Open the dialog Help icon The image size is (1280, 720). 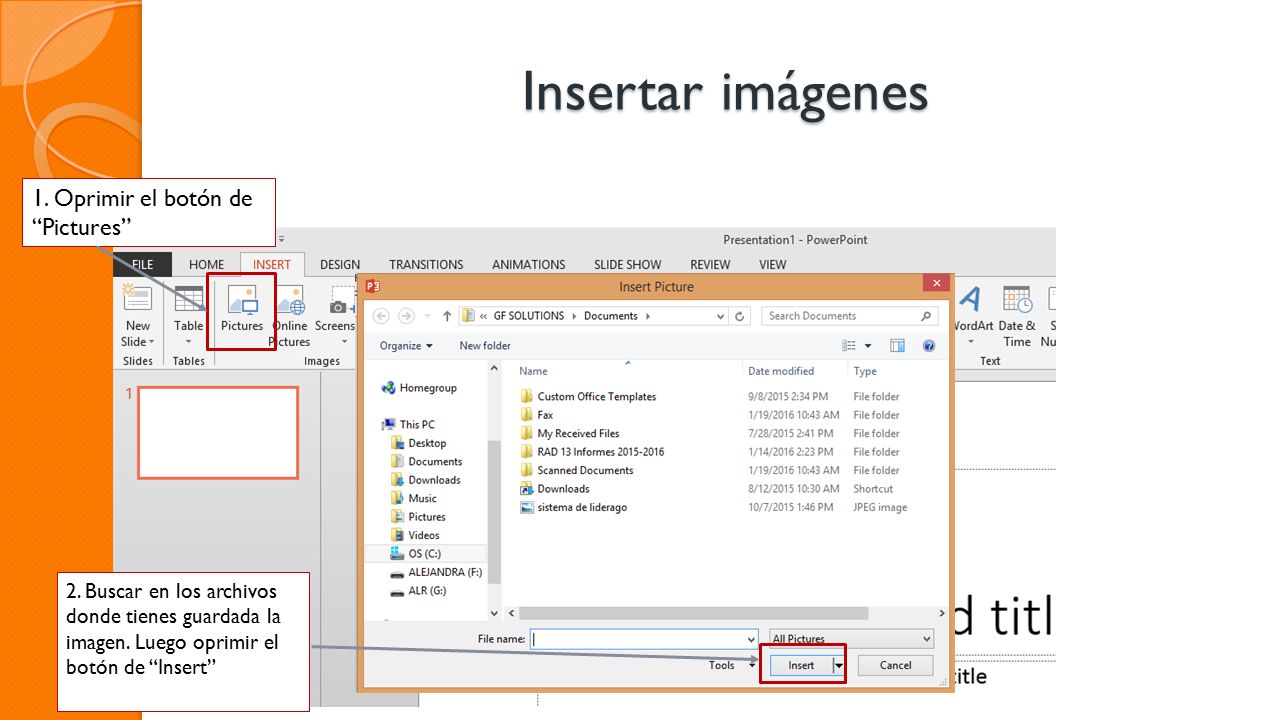(x=929, y=346)
